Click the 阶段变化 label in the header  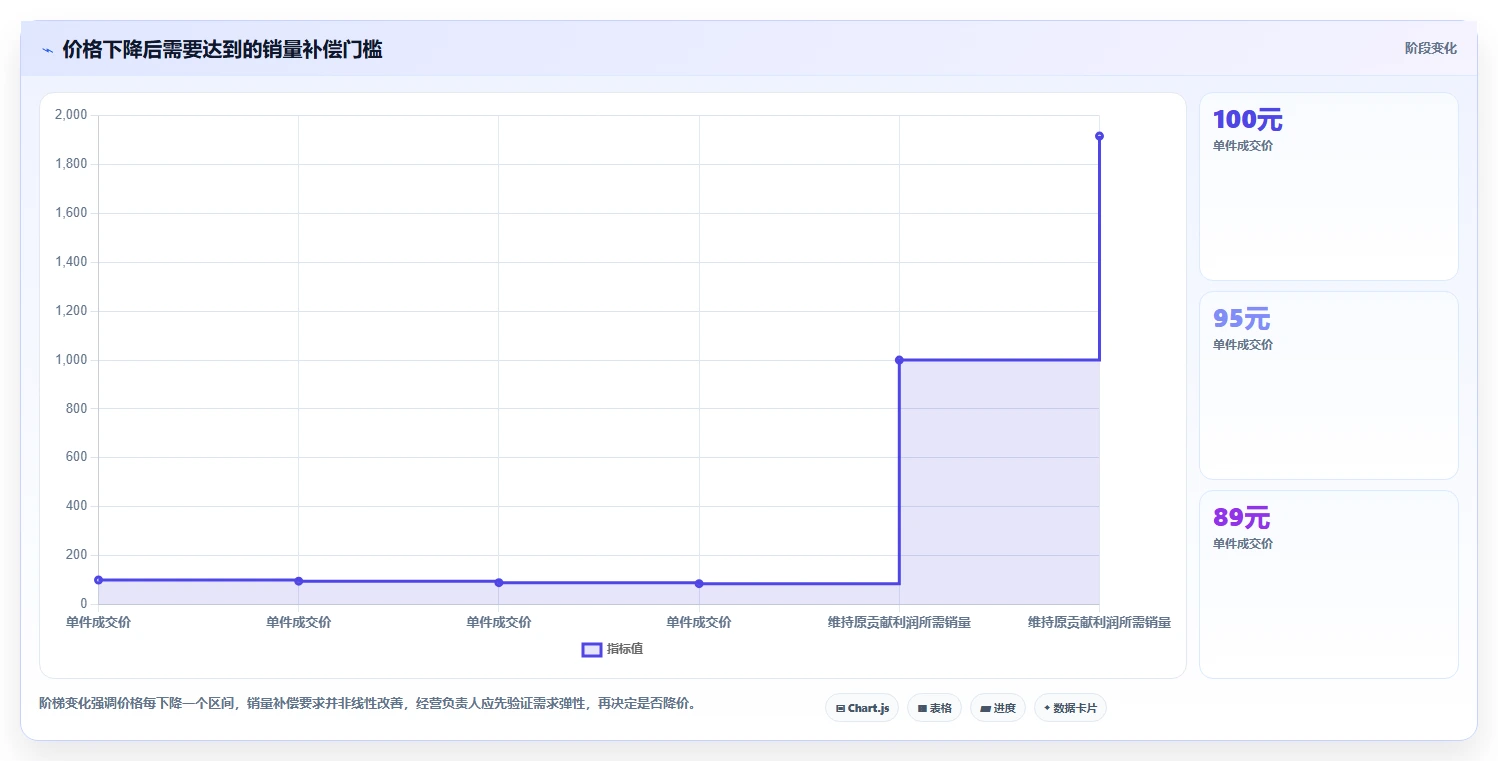click(1431, 48)
